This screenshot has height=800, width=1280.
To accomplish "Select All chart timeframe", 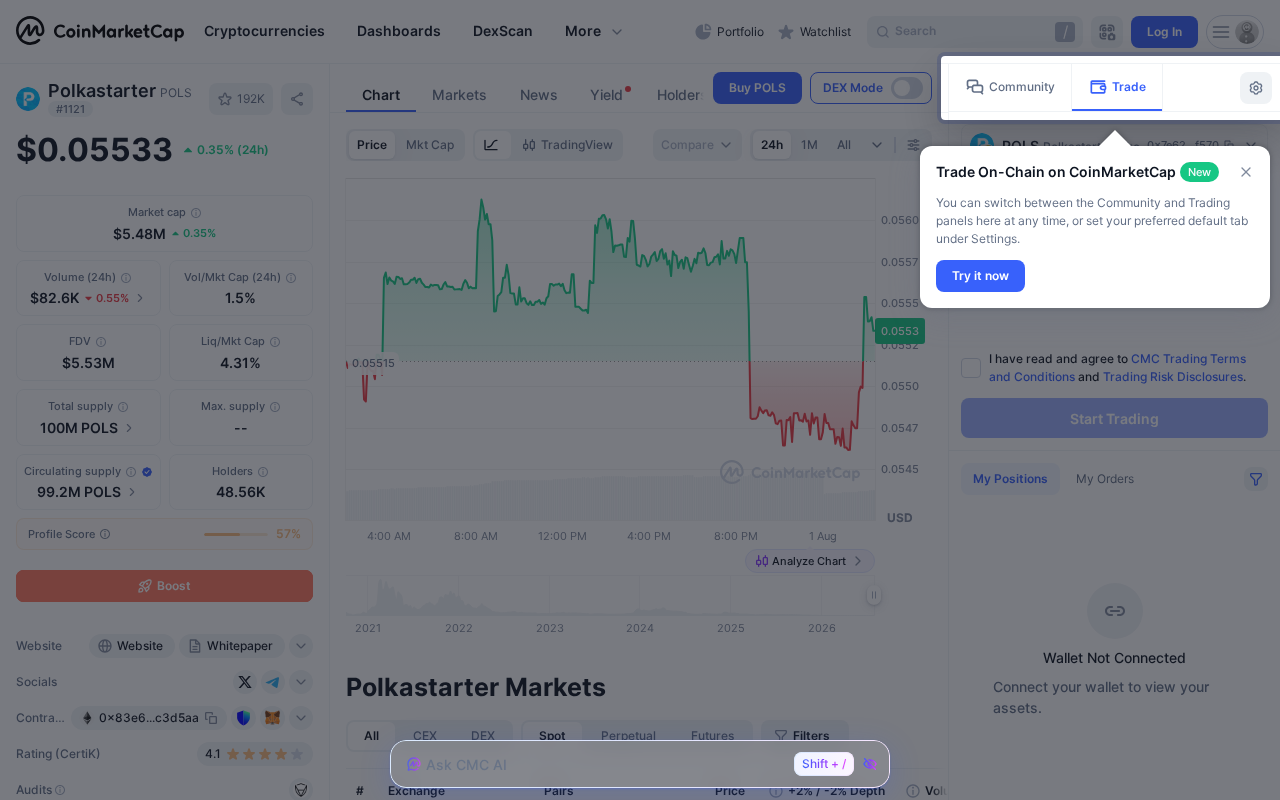I will [x=844, y=145].
